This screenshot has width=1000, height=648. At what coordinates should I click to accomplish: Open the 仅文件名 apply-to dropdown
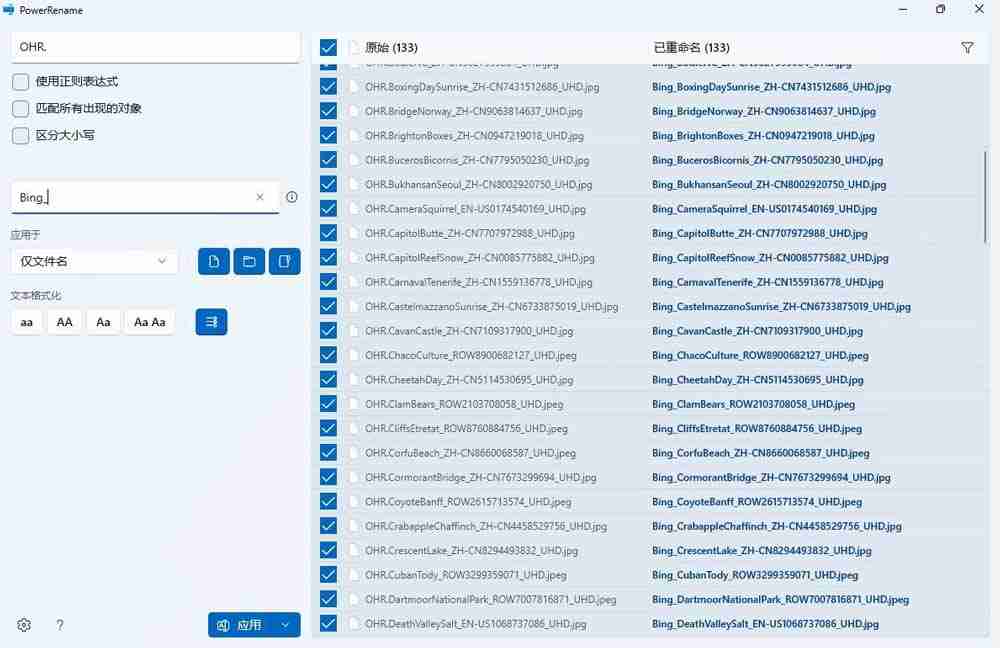94,261
